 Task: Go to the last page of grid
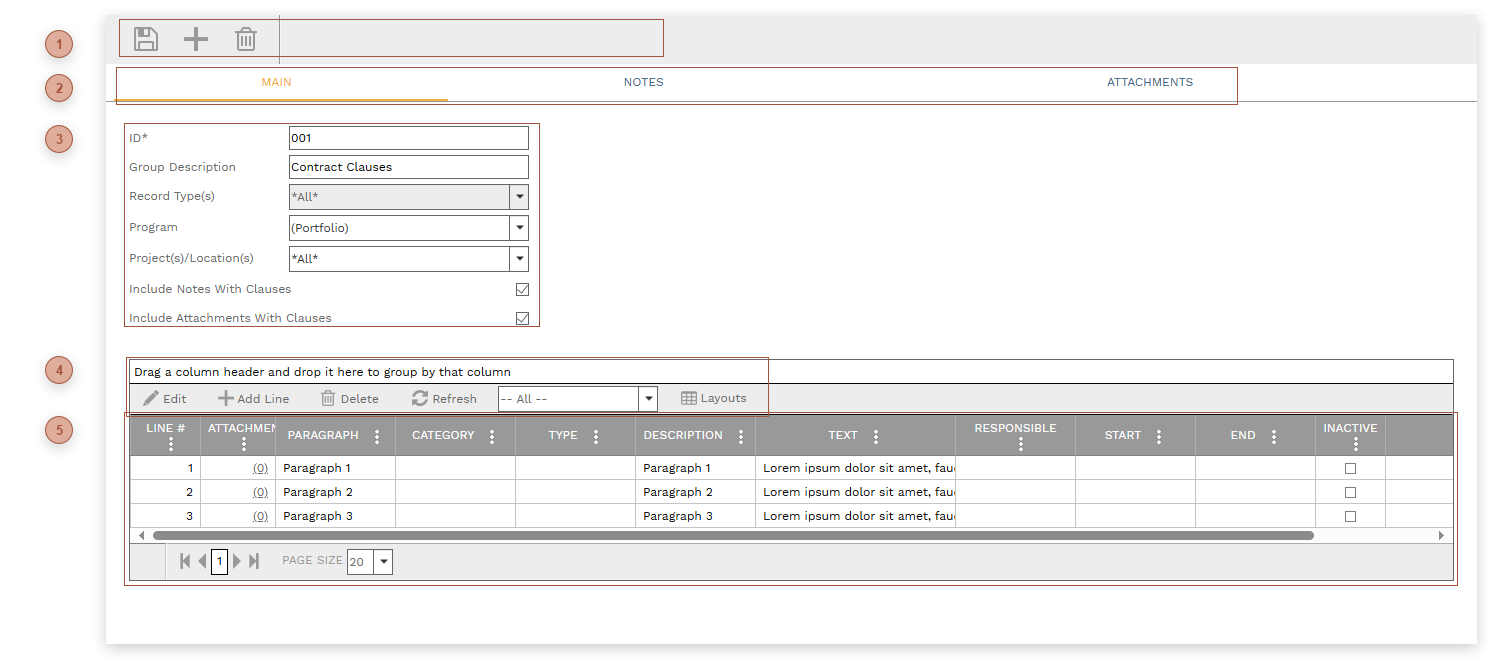click(254, 561)
